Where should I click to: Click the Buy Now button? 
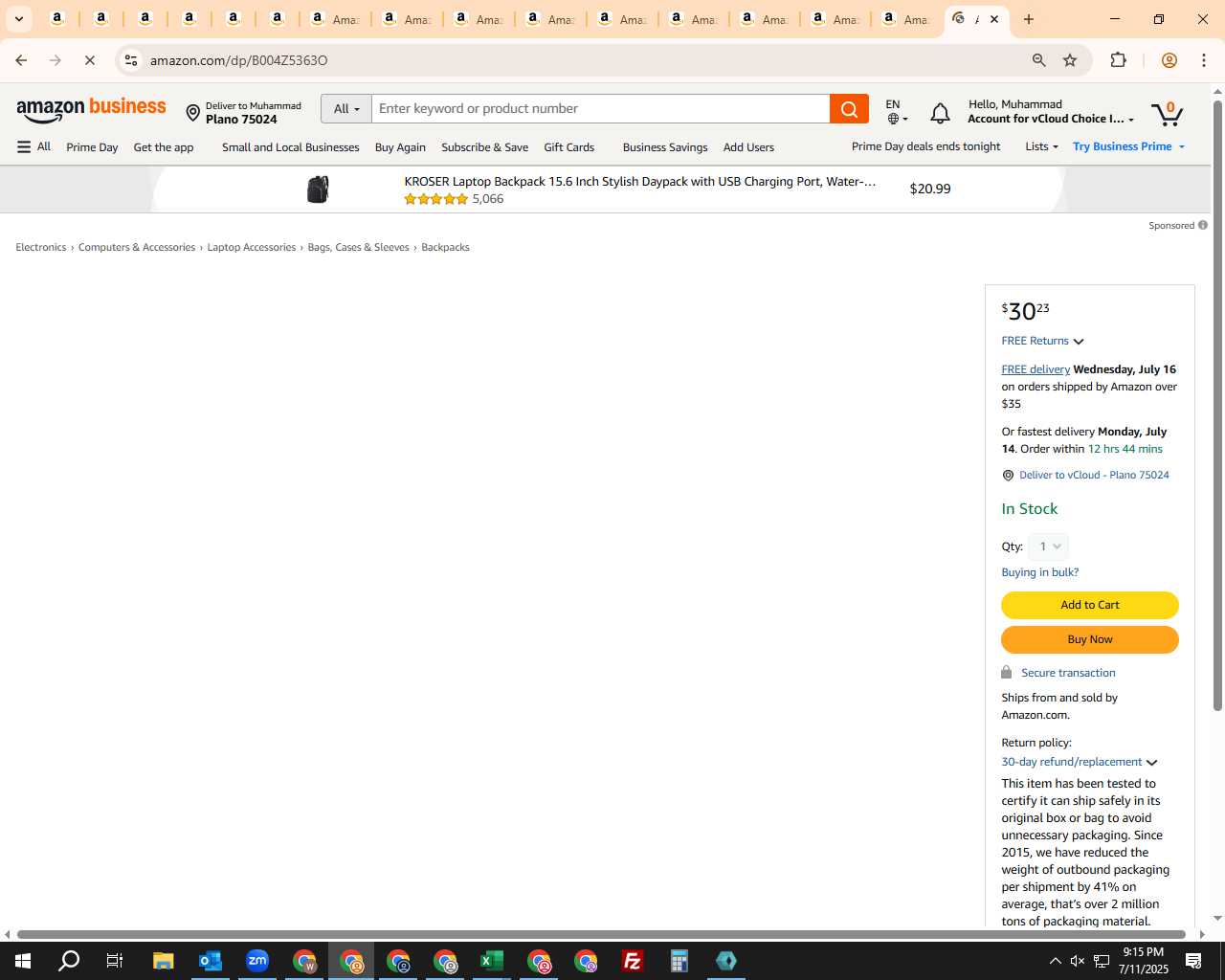pos(1090,639)
